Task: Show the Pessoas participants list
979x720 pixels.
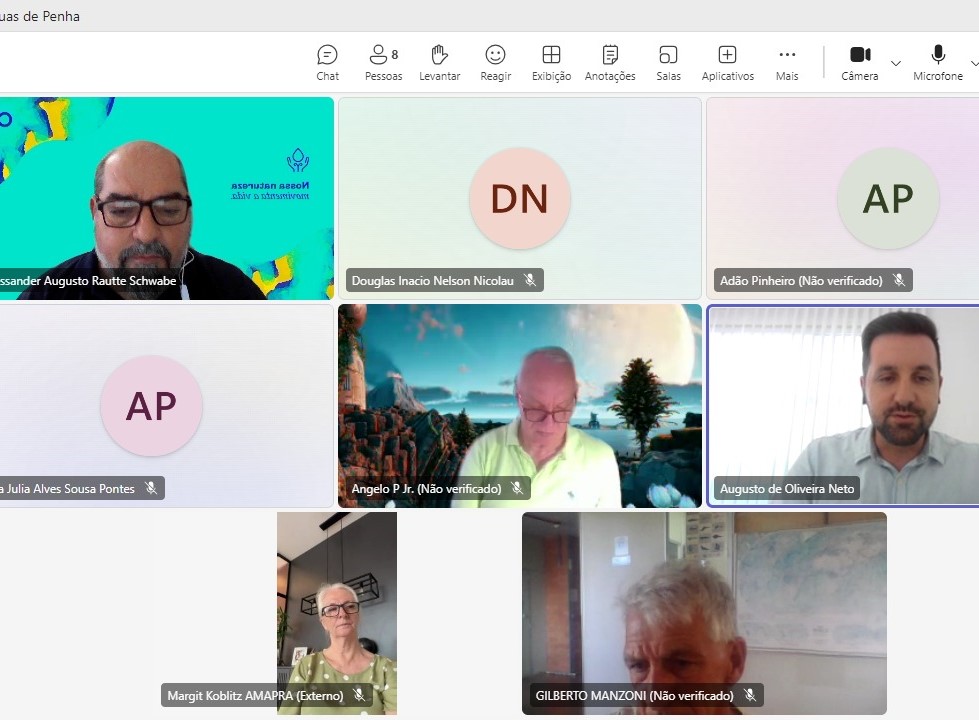Action: (382, 63)
